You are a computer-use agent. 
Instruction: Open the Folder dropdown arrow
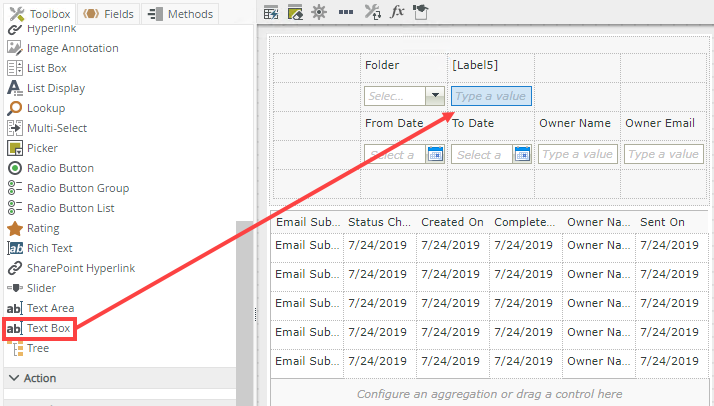(435, 96)
